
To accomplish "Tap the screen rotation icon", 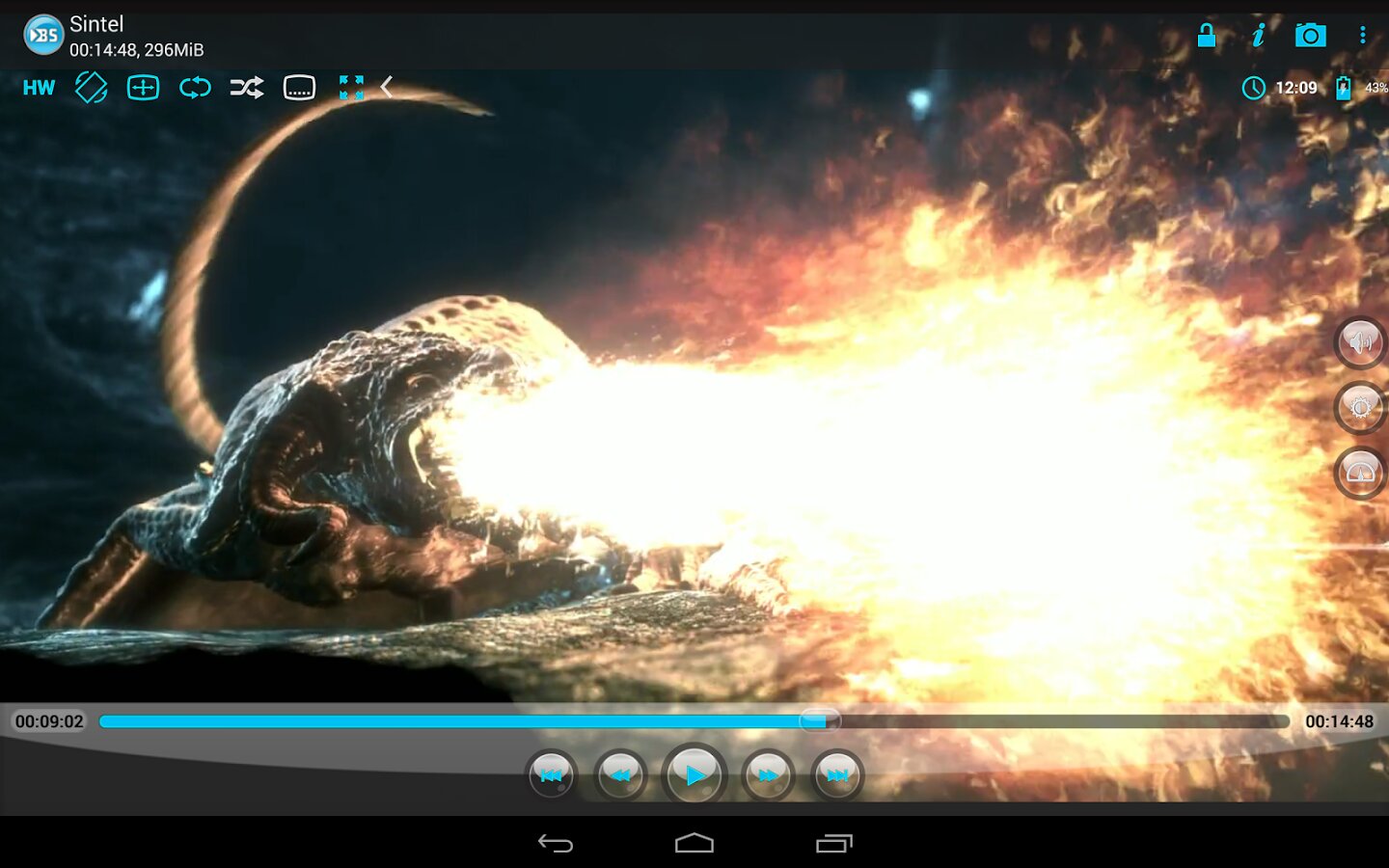I will click(x=91, y=88).
